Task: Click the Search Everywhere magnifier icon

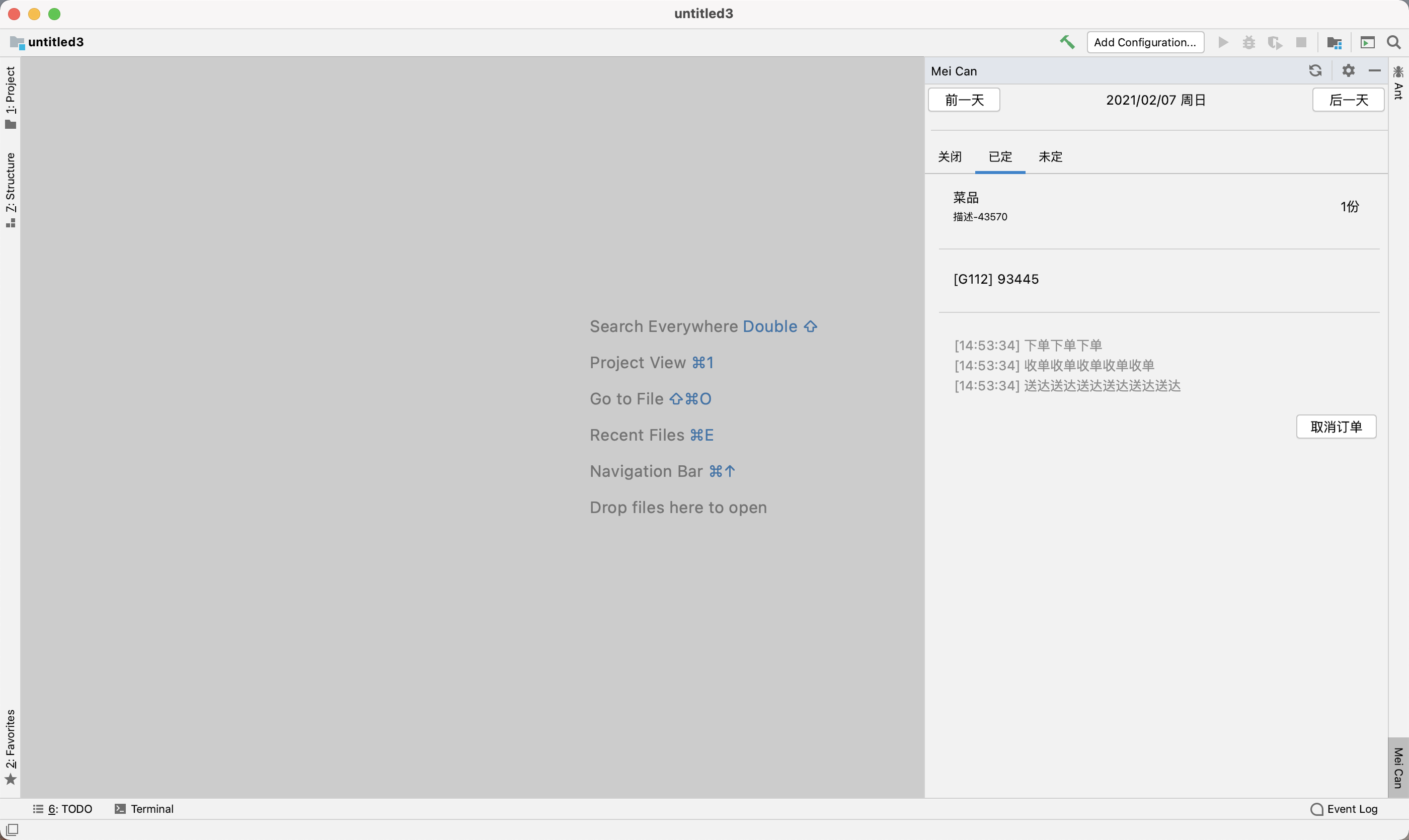Action: (1394, 42)
